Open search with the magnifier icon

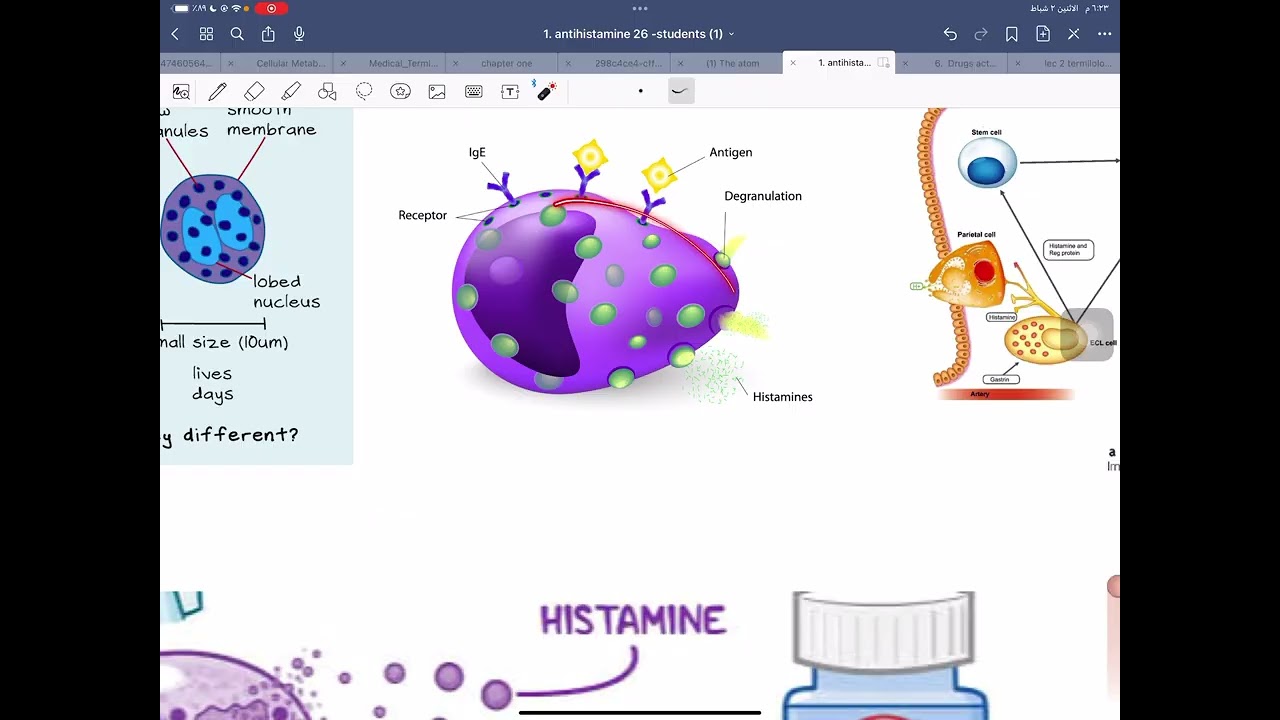pyautogui.click(x=237, y=34)
